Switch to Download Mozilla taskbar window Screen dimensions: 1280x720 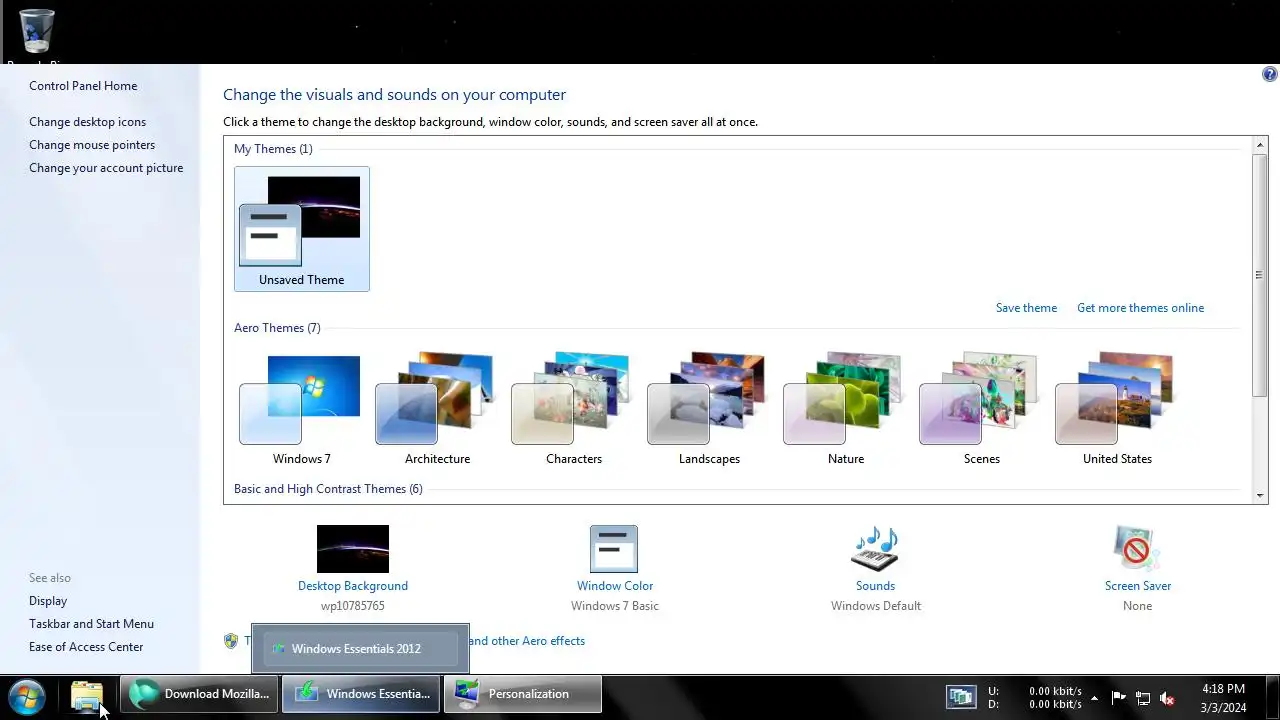pyautogui.click(x=199, y=694)
